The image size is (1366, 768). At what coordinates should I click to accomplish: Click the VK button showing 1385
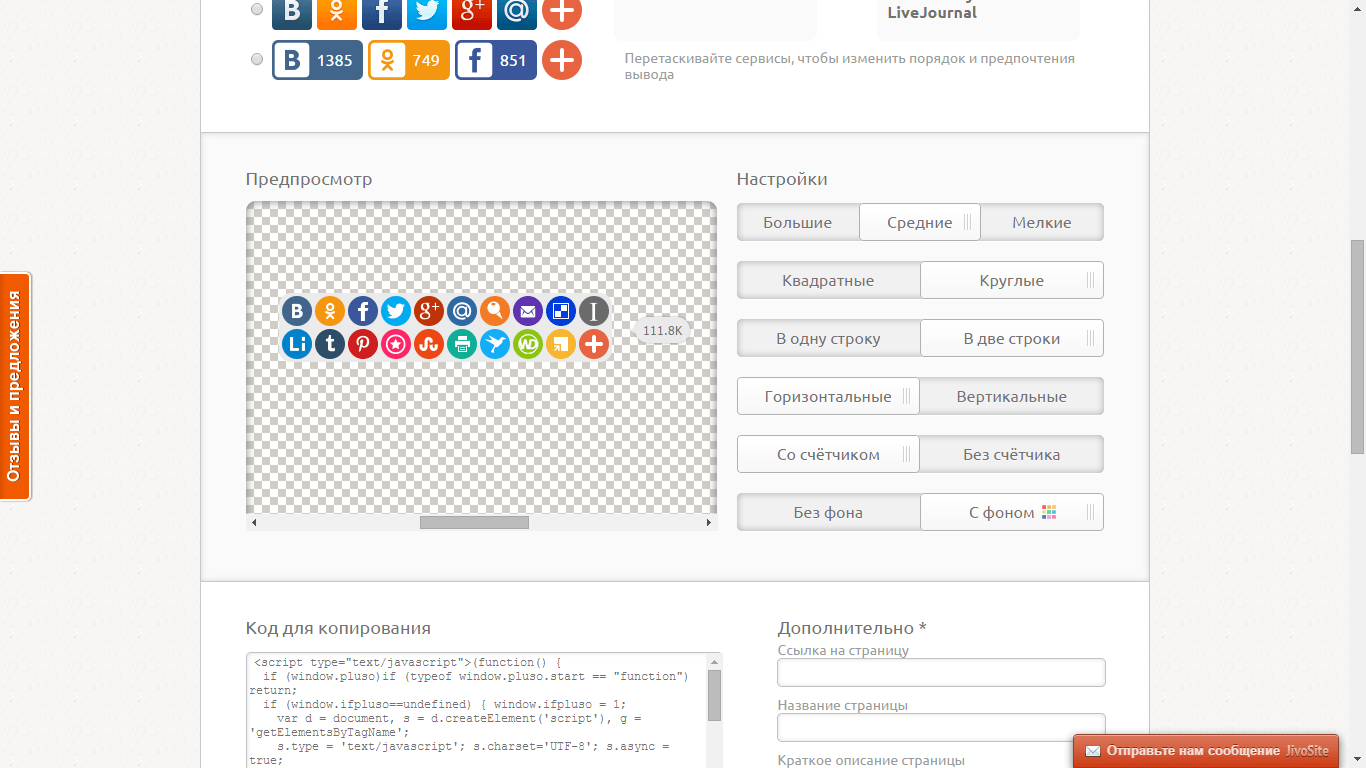pyautogui.click(x=317, y=60)
